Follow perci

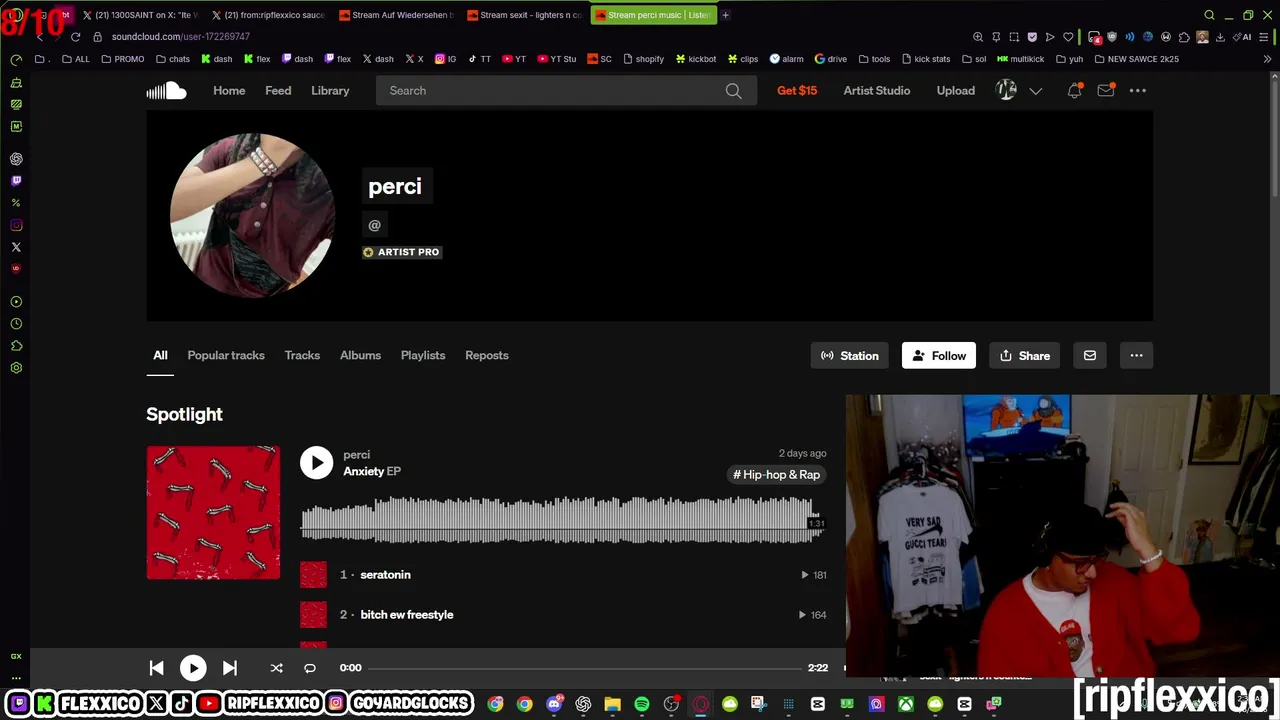pos(939,355)
